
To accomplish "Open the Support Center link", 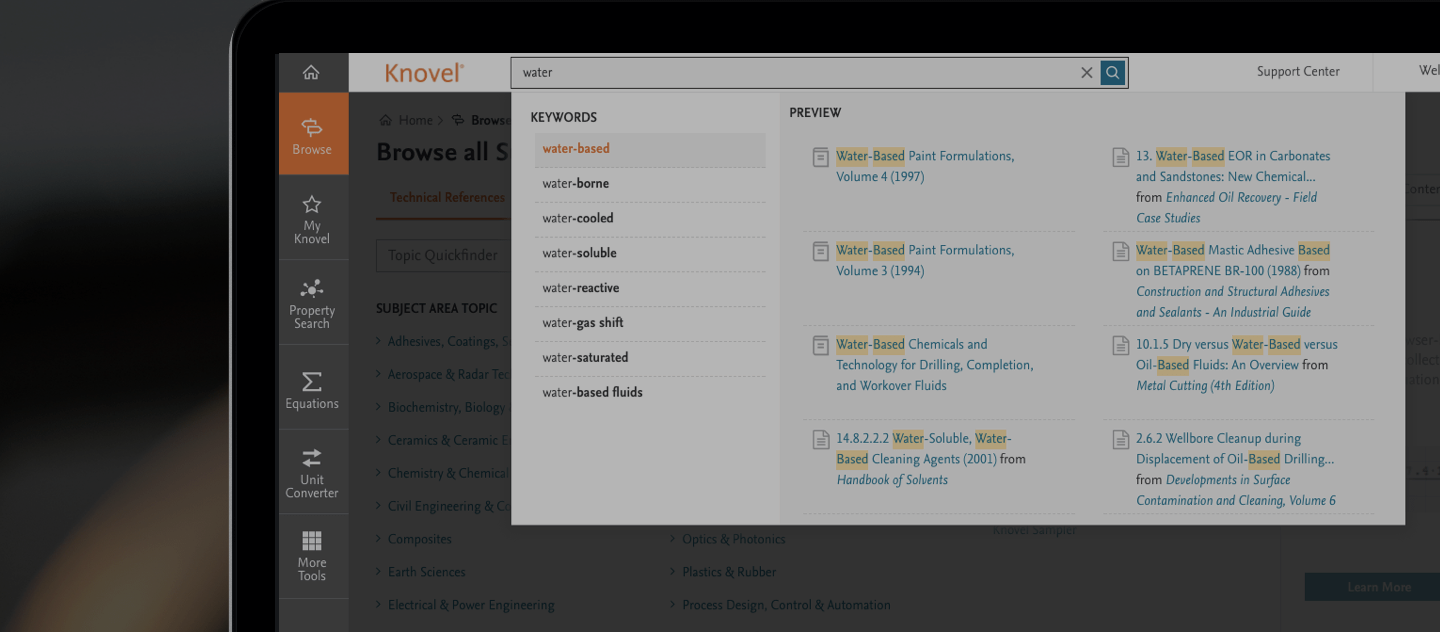I will [x=1298, y=71].
